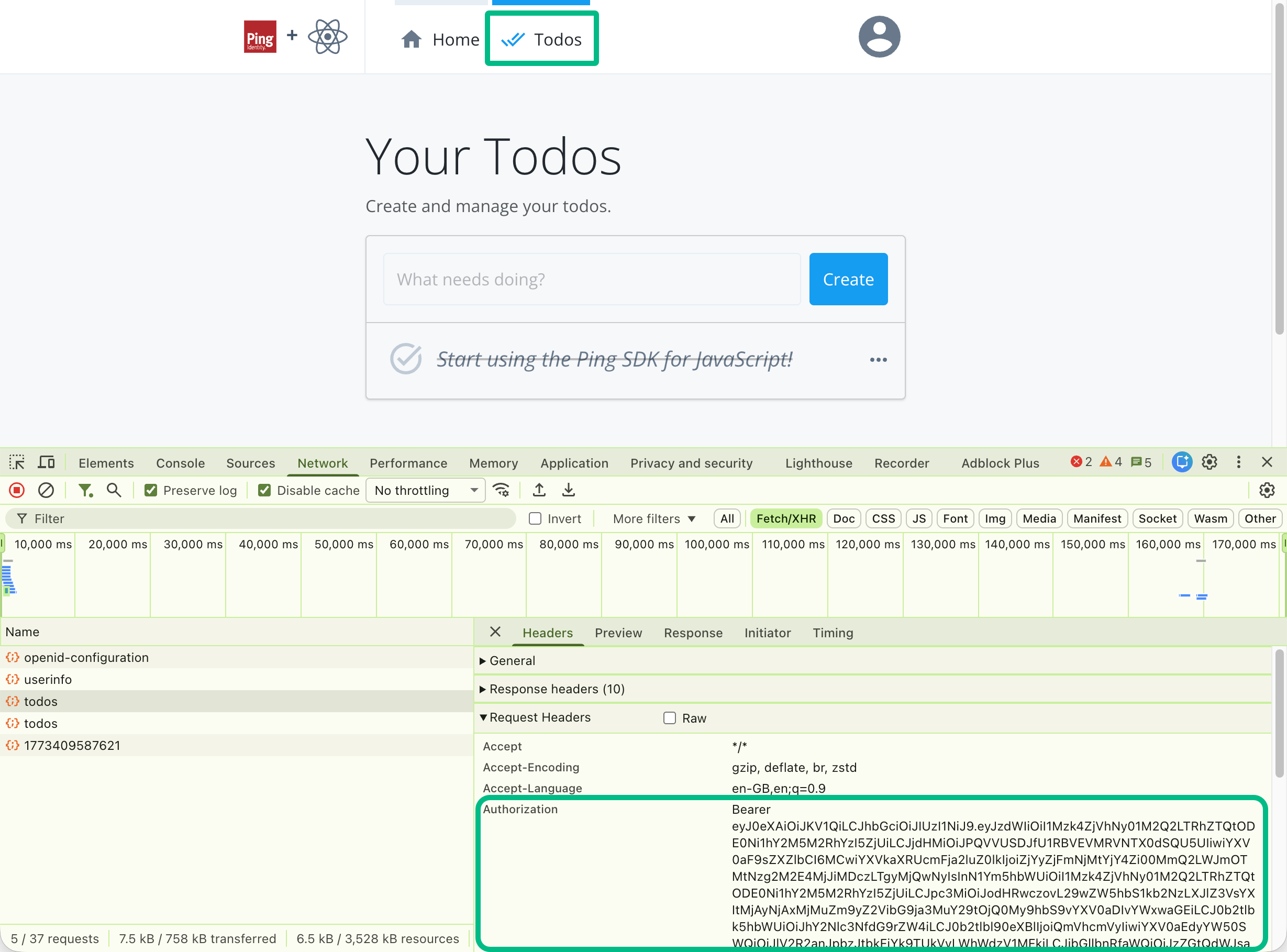Image resolution: width=1287 pixels, height=952 pixels.
Task: Toggle the device toolbar icon
Action: click(x=46, y=463)
